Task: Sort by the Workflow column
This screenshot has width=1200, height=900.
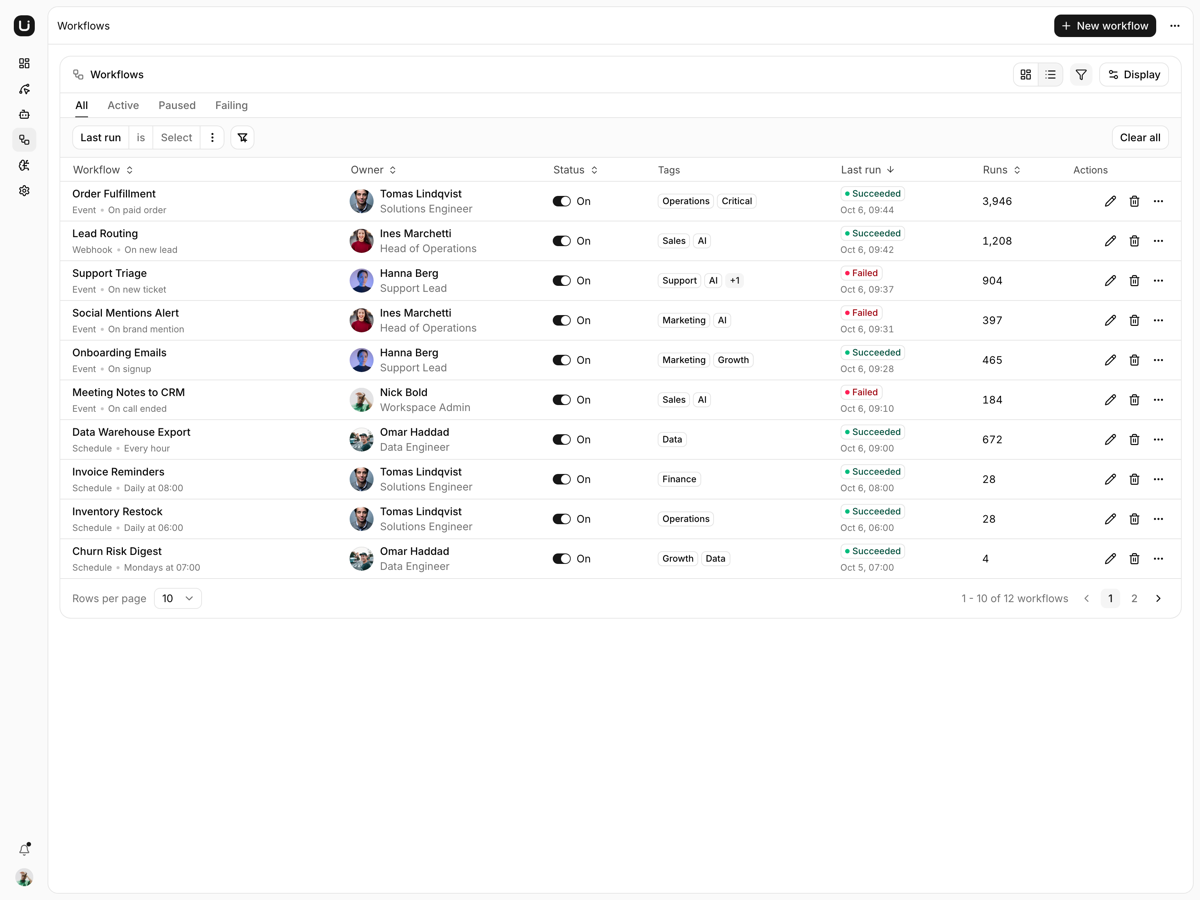Action: 103,170
